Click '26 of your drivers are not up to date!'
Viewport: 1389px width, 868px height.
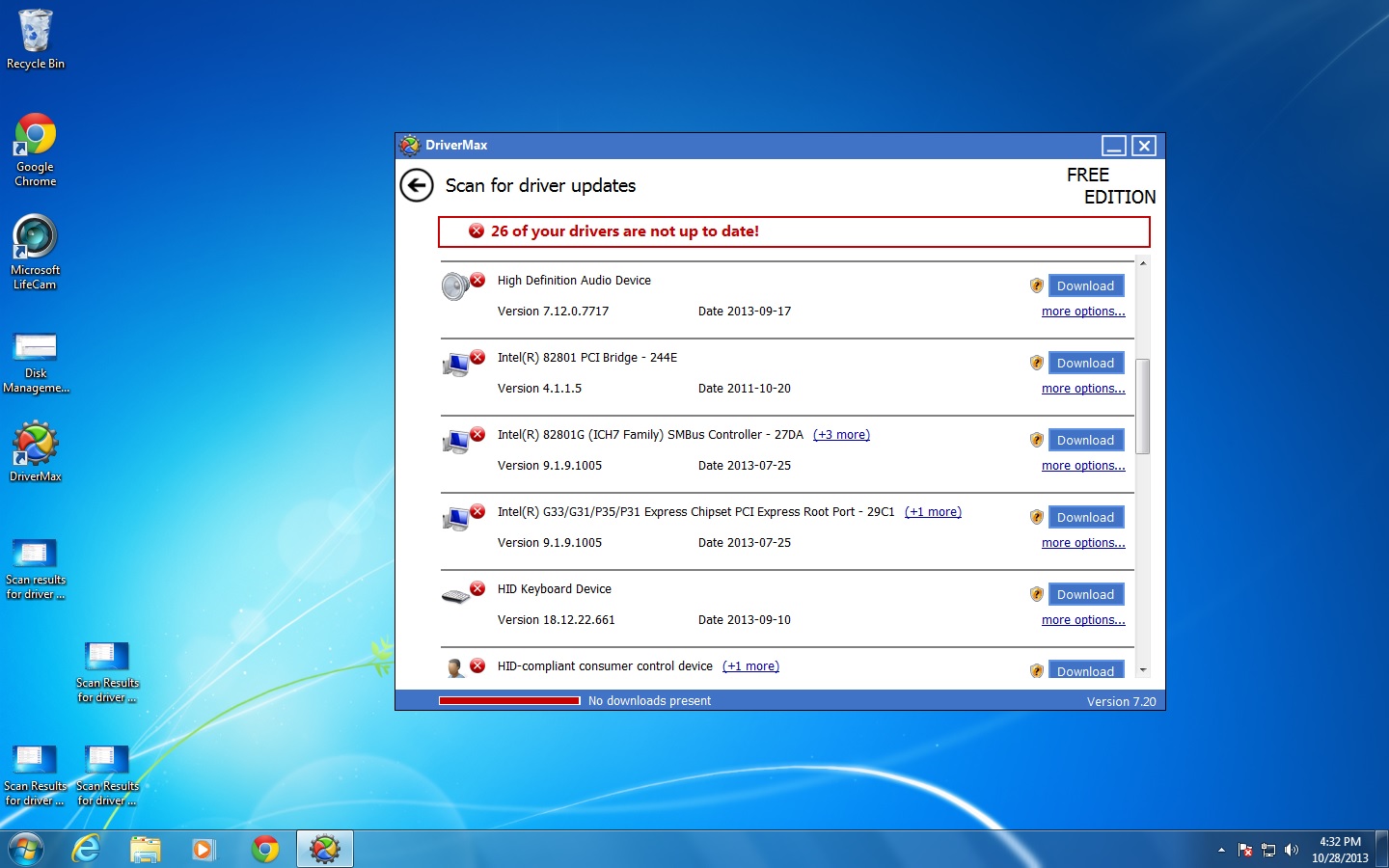[625, 231]
